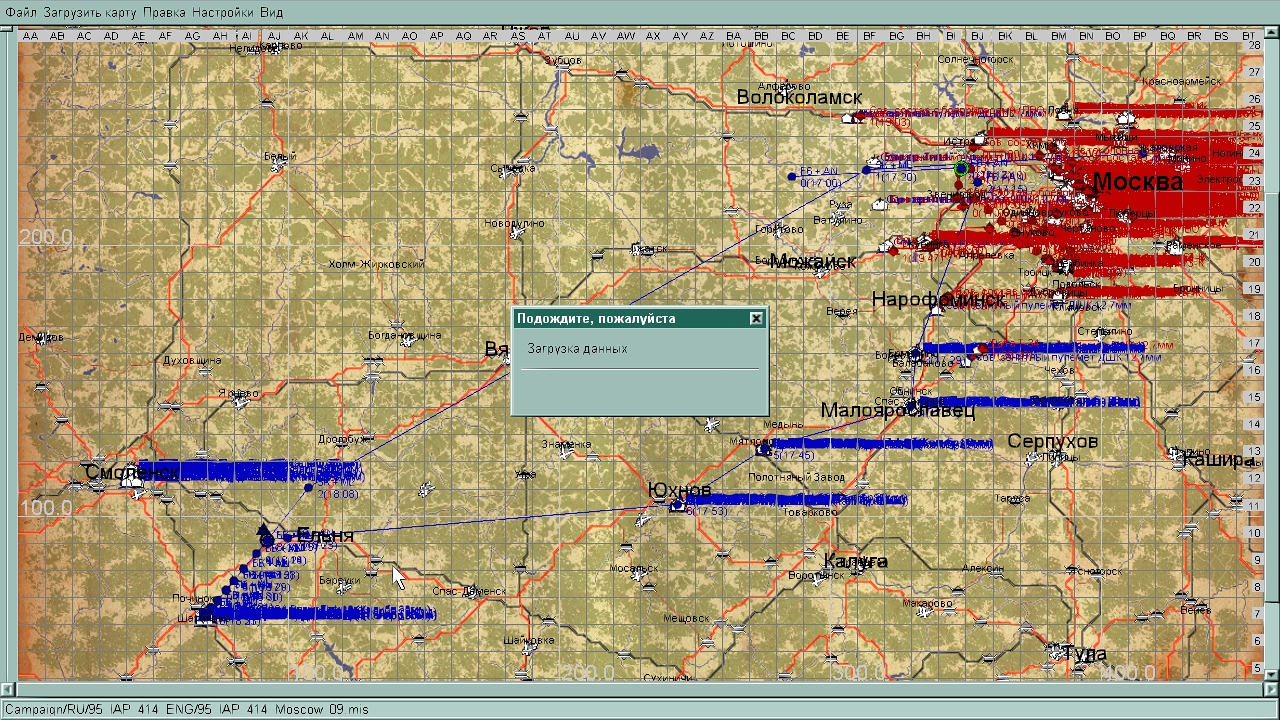Click the Нарофоминск city label
The image size is (1280, 720).
tap(938, 299)
